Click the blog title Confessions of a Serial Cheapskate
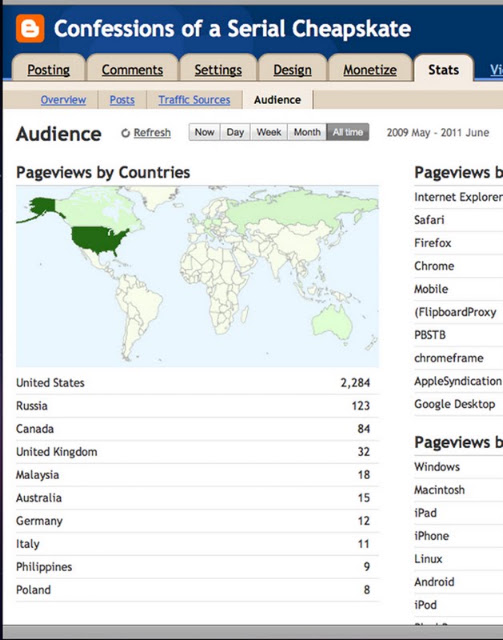 (232, 29)
